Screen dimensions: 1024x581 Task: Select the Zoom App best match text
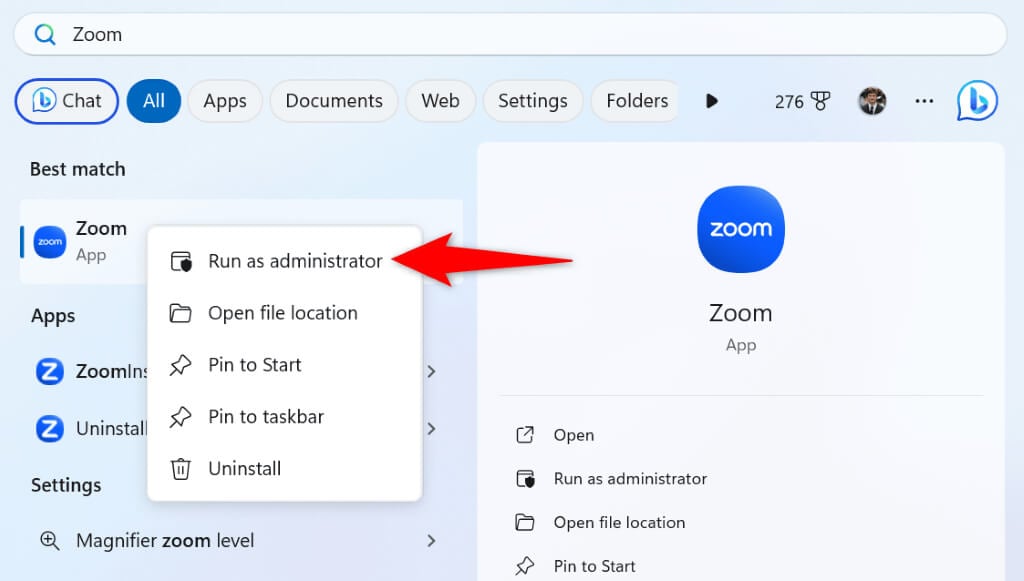pos(101,241)
